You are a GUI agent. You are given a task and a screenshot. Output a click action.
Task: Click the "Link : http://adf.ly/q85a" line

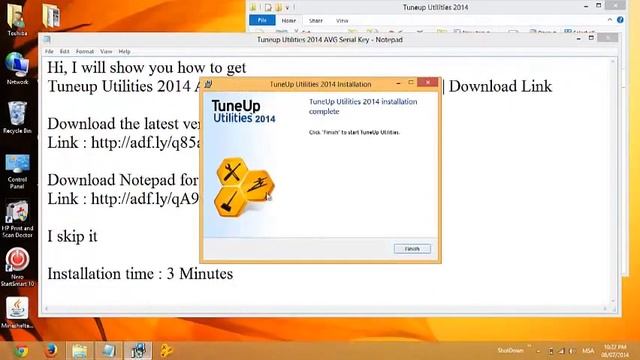point(124,142)
